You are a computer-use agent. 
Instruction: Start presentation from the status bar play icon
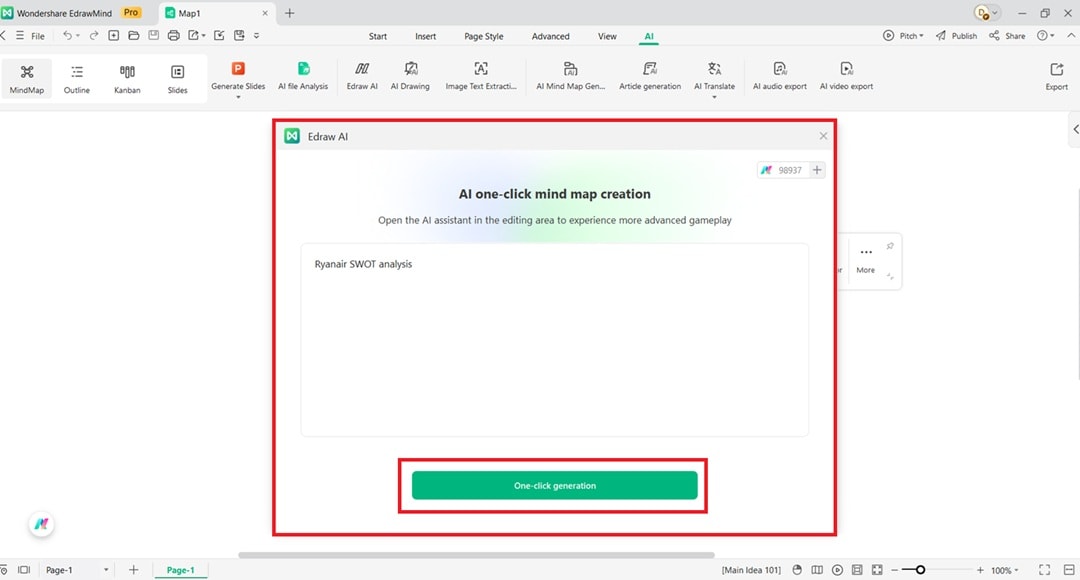click(x=837, y=570)
